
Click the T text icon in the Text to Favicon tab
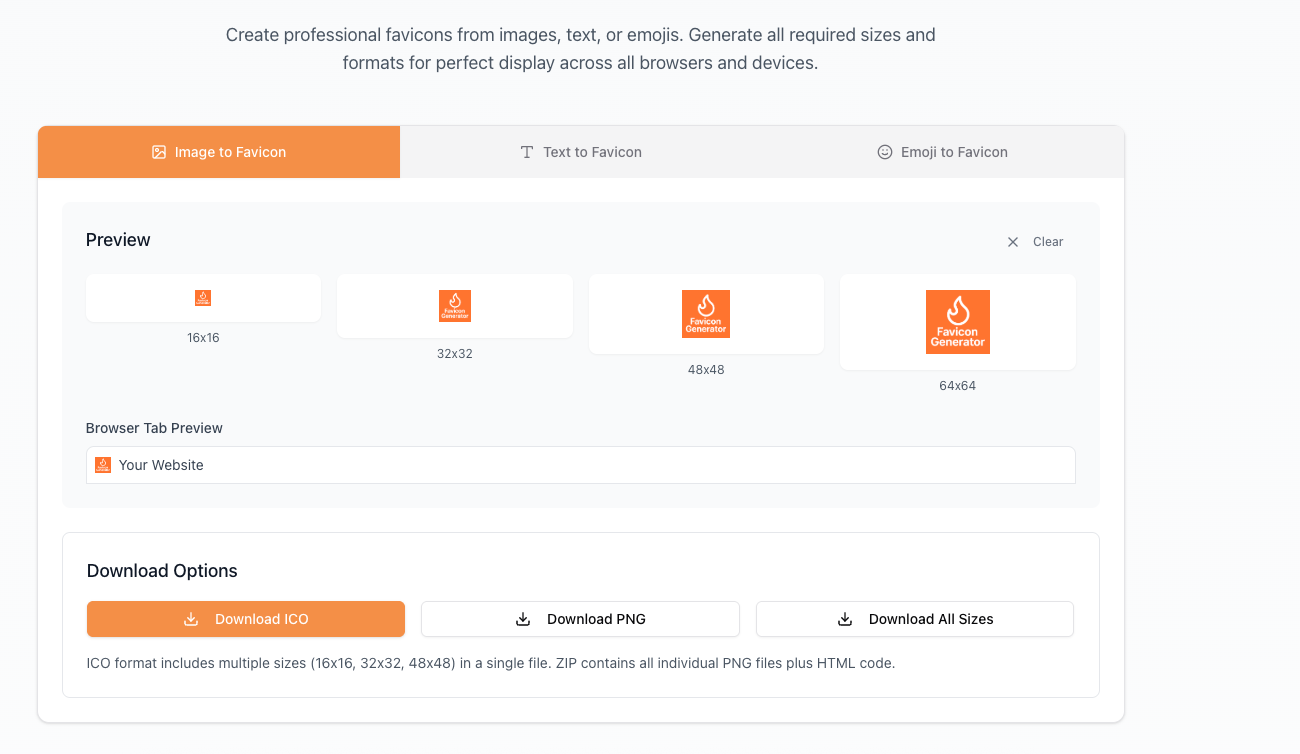(527, 152)
